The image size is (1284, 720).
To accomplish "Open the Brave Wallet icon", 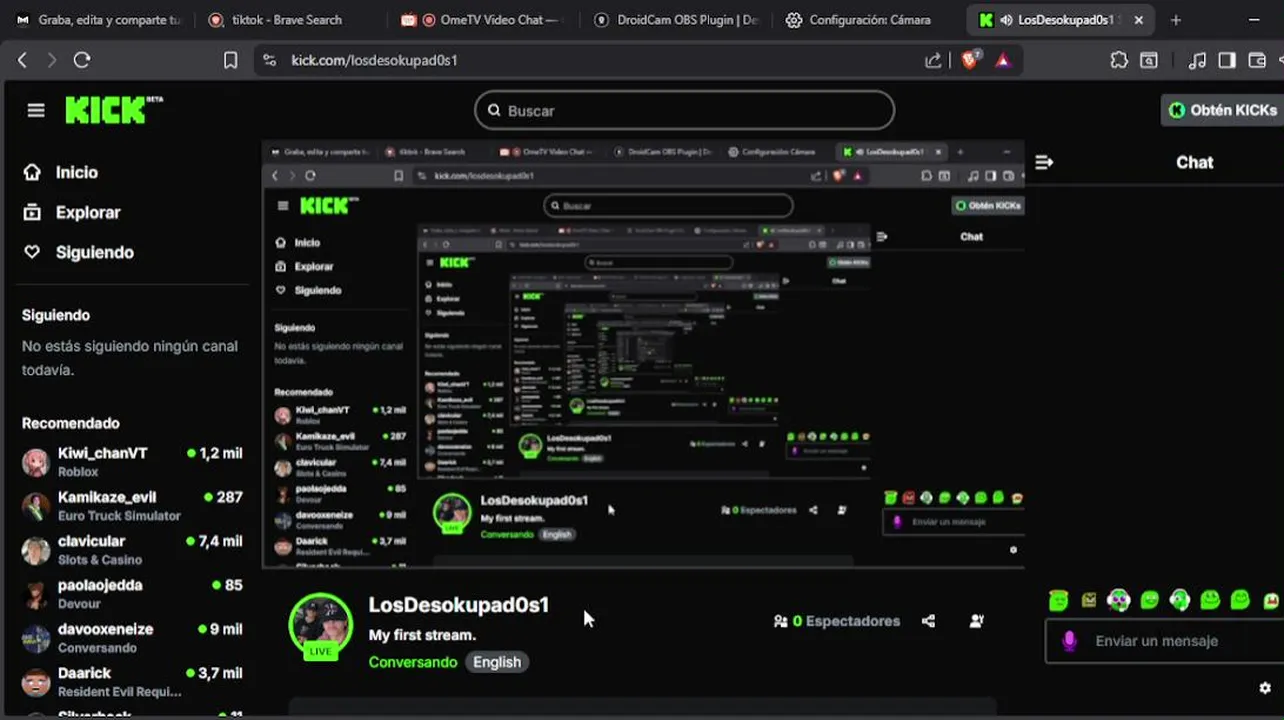I will [x=1257, y=60].
